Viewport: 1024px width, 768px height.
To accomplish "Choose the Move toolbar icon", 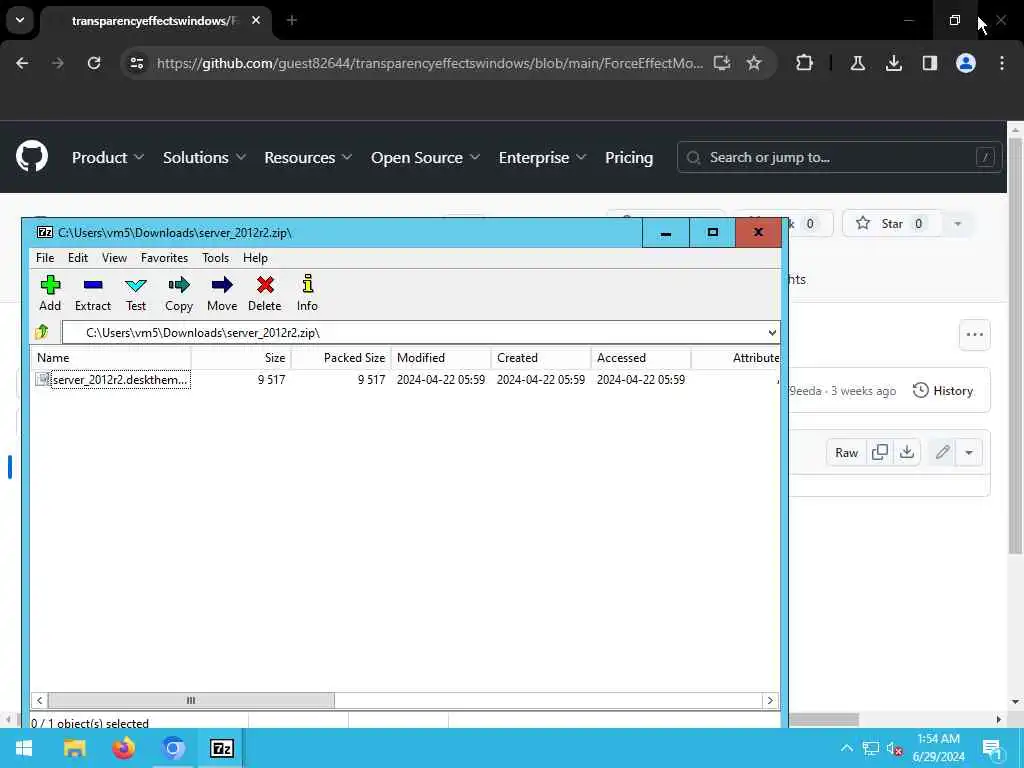I will point(222,293).
